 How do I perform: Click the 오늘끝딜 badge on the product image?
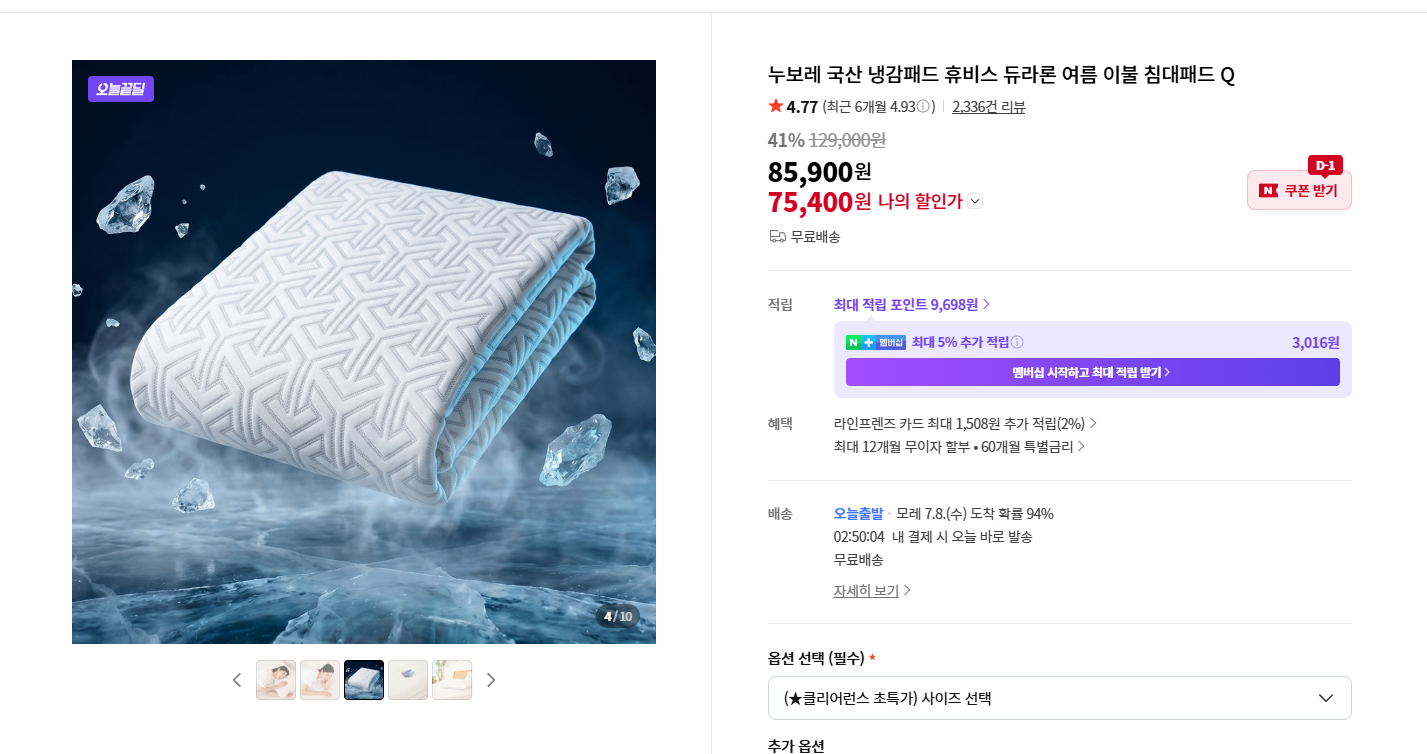pos(121,89)
